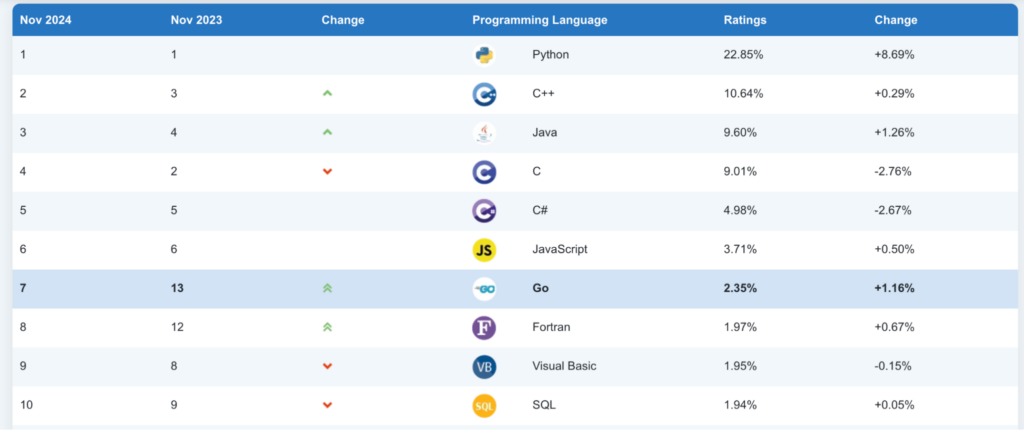The image size is (1024, 430).
Task: Click the purple Fortran F icon
Action: (x=484, y=328)
